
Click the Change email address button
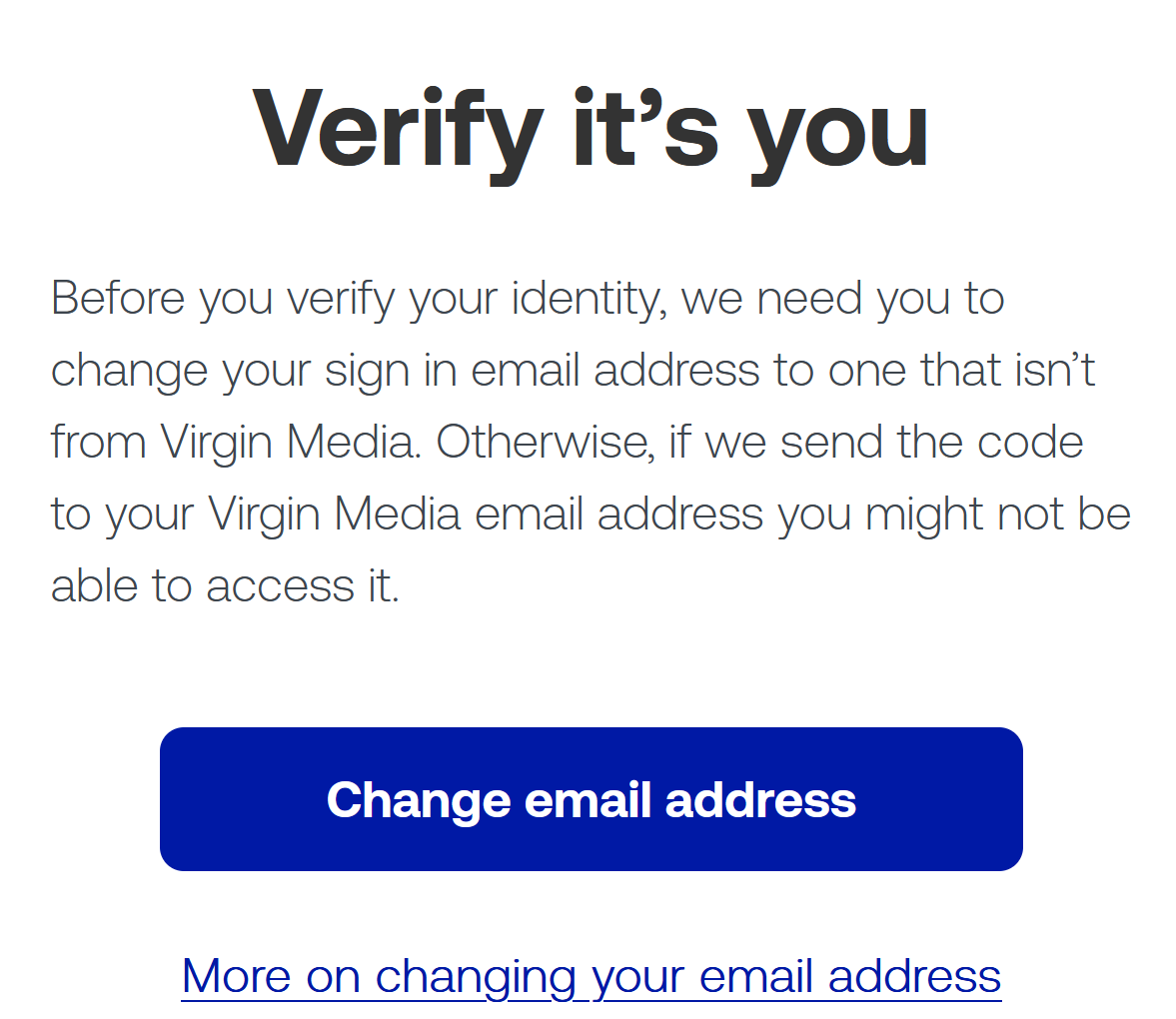point(590,799)
